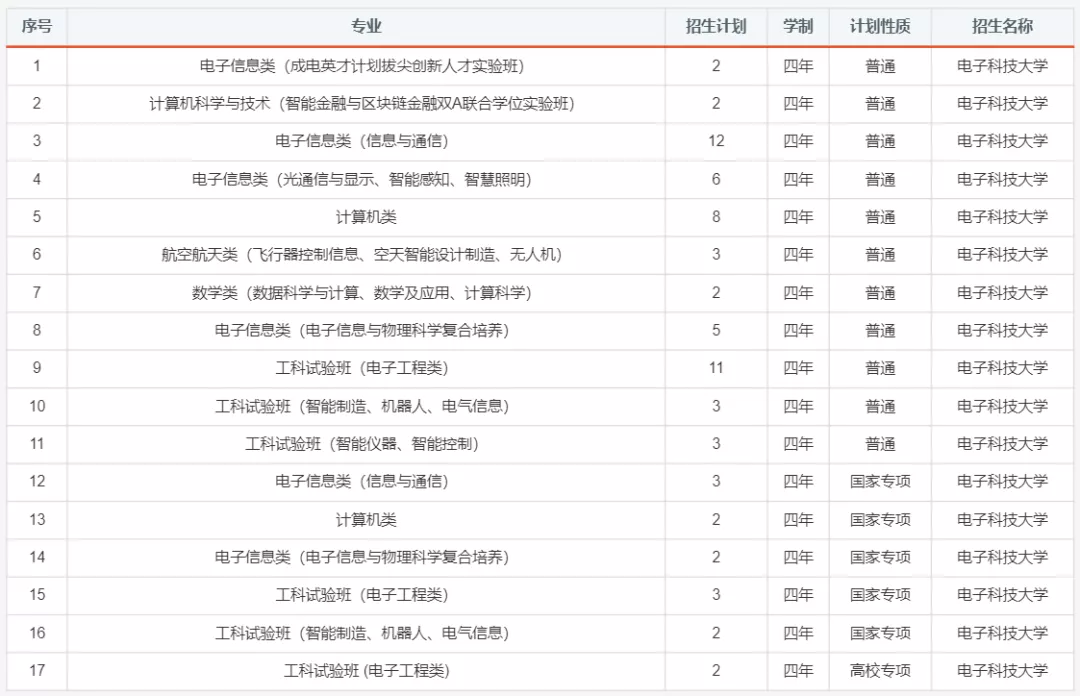Open the 电子科技大学 link in row 17
Viewport: 1080px width, 696px height.
click(x=1001, y=671)
